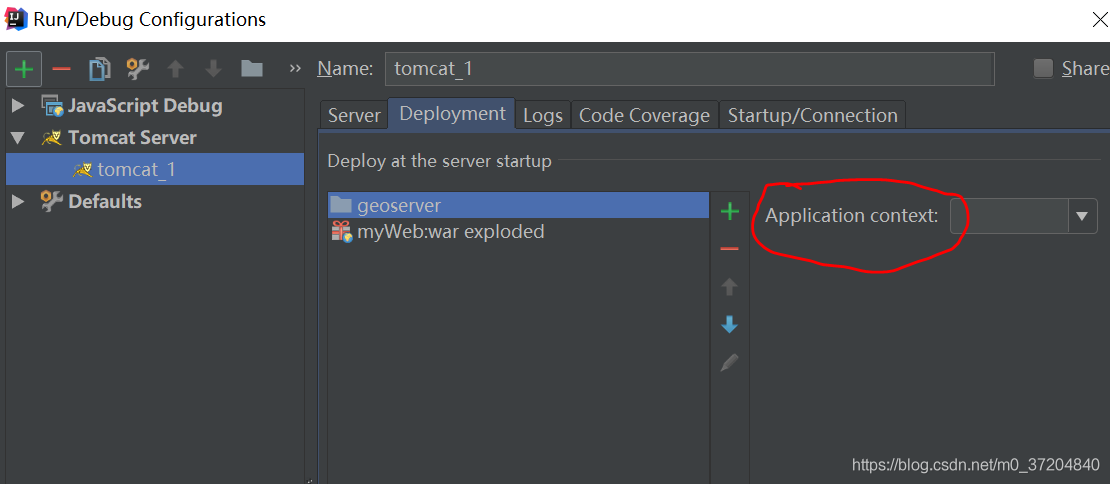Select Defaults label in tree

[x=105, y=202]
